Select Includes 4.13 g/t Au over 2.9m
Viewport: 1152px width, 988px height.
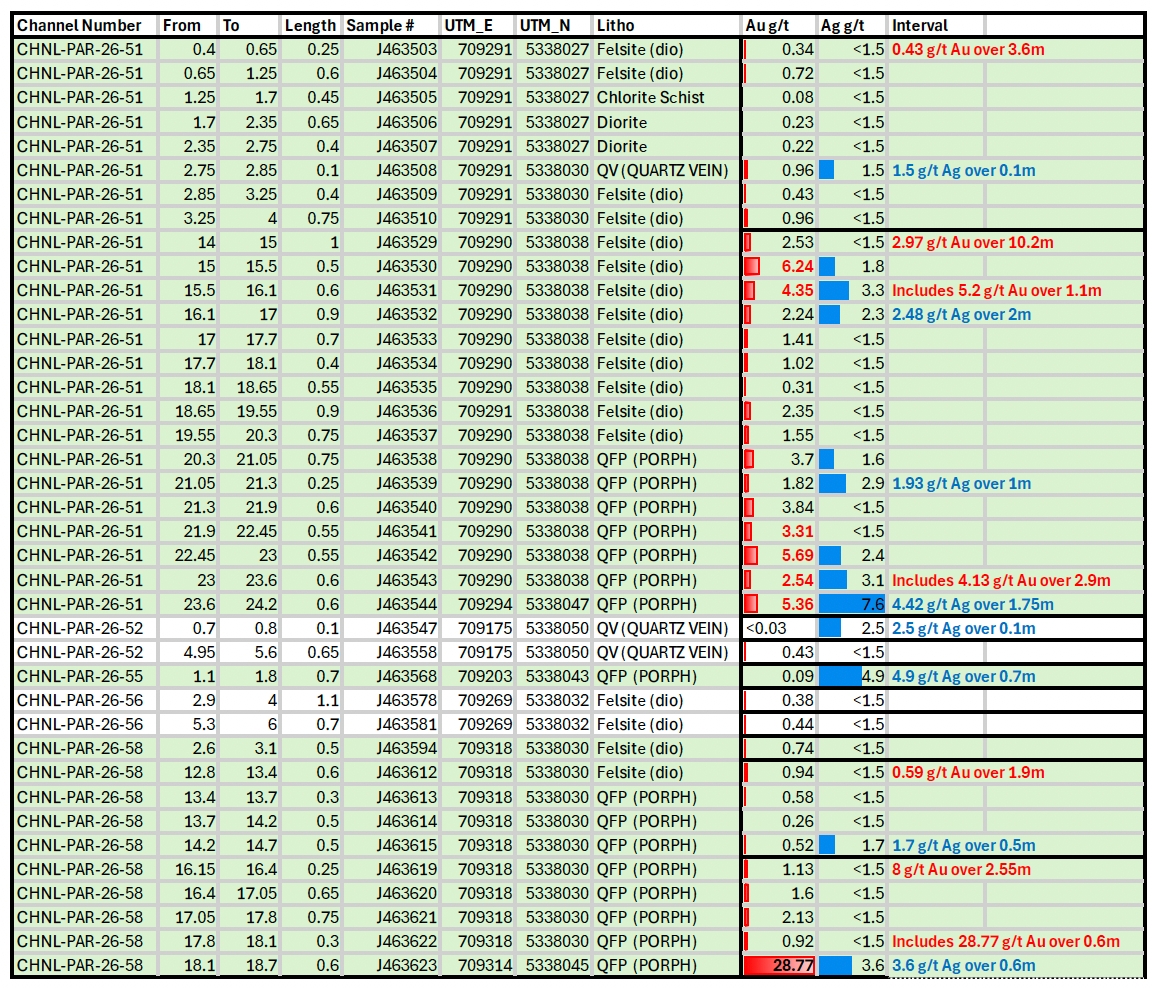(x=1001, y=580)
